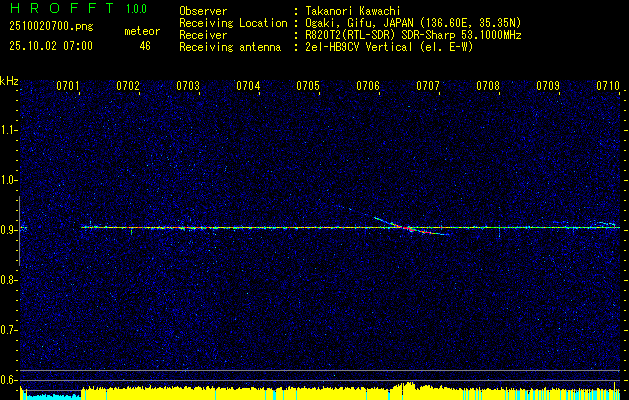The width and height of the screenshot is (629, 400).
Task: Click time marker 0703
Action: tap(188, 85)
